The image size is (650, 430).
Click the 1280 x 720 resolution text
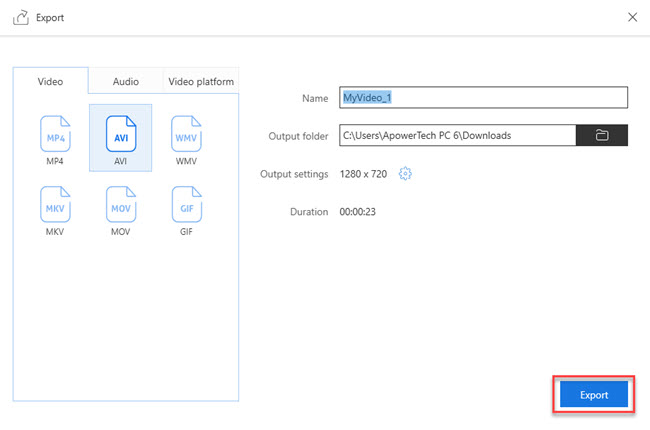365,174
